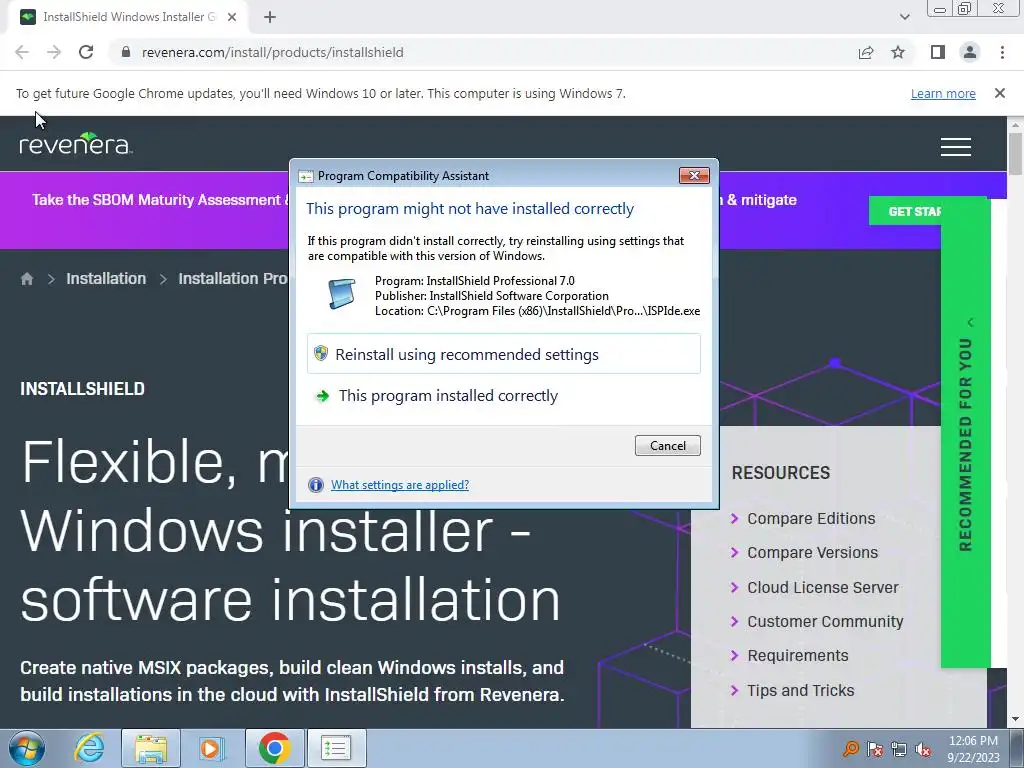The width and height of the screenshot is (1024, 768).
Task: Select the InstallShield Windows Installer tab
Action: tap(127, 18)
